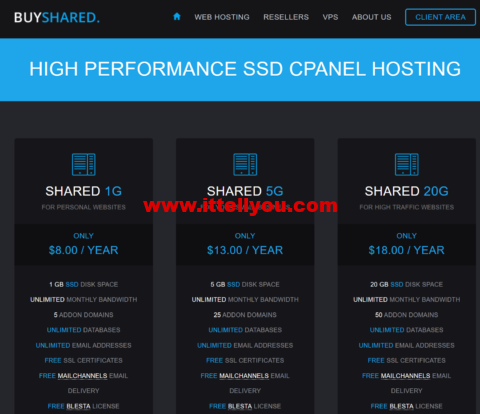Click the $18.00 / Year price

click(x=407, y=250)
